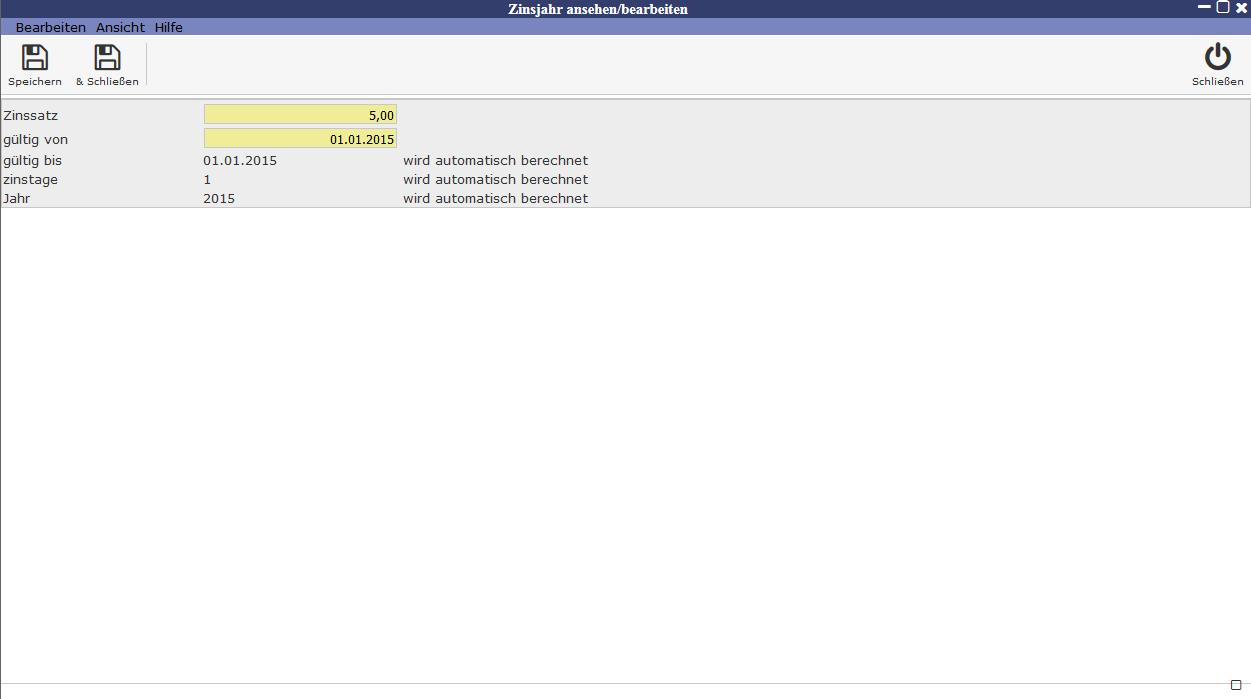This screenshot has height=699, width=1251.
Task: Open the Ansicht menu
Action: 120,27
